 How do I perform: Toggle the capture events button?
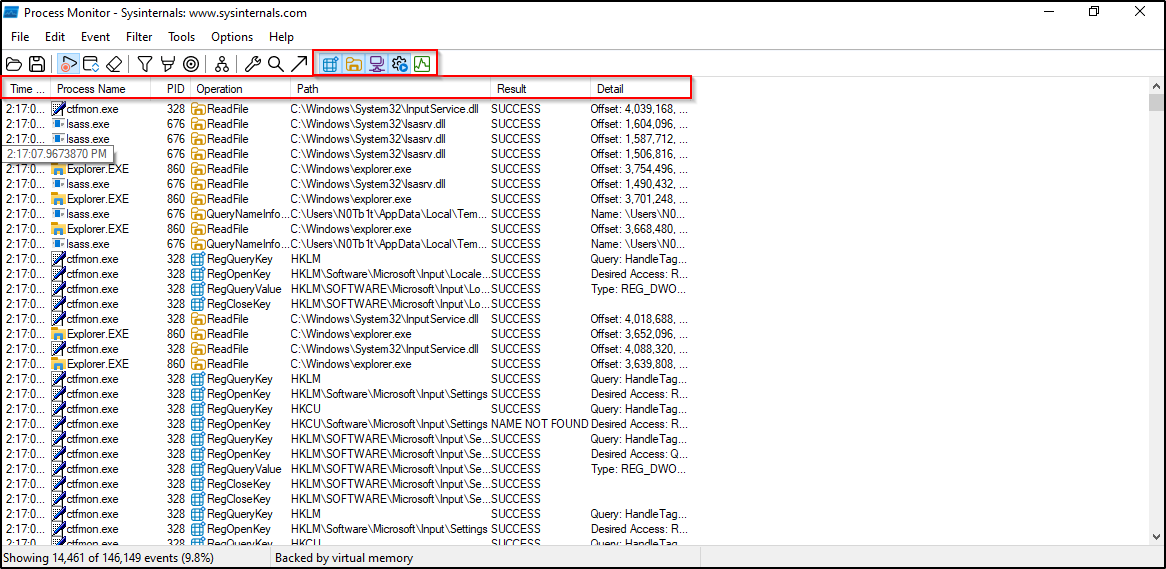coord(68,64)
